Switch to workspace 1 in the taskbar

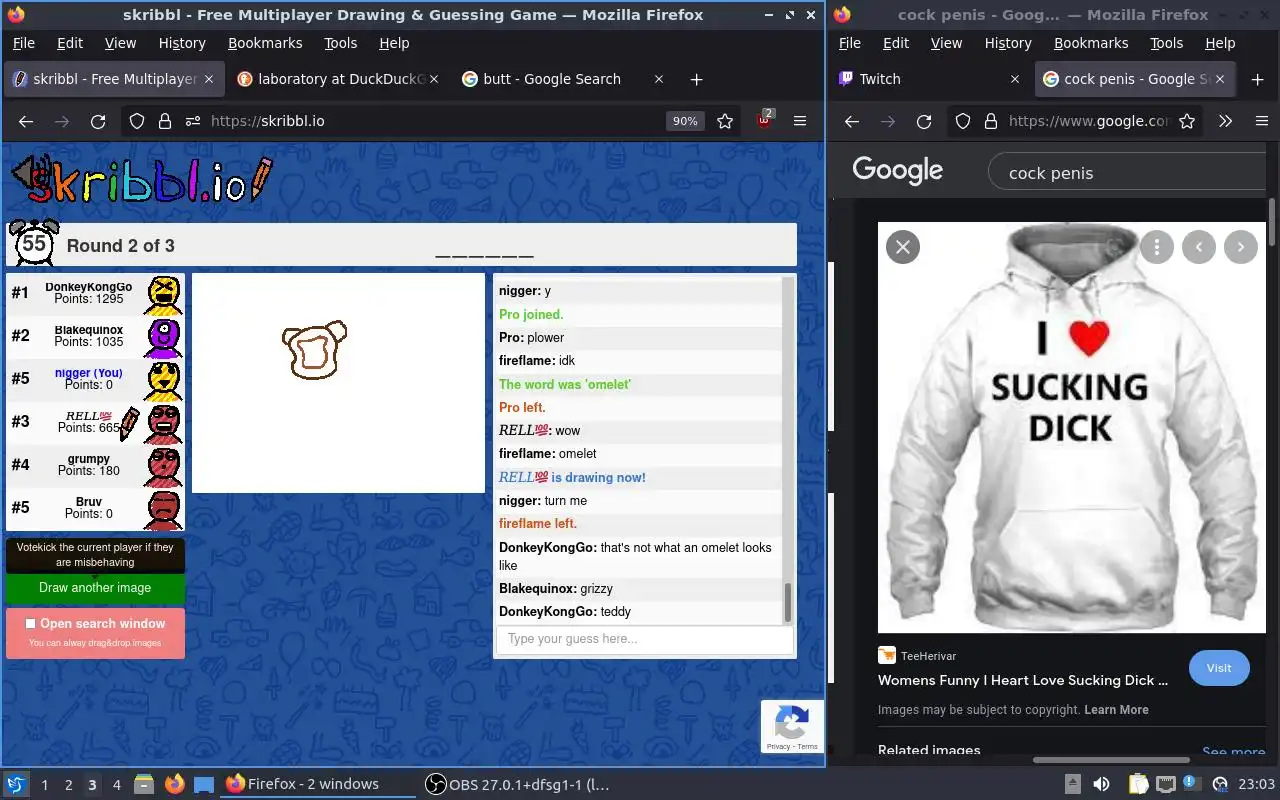pos(44,785)
